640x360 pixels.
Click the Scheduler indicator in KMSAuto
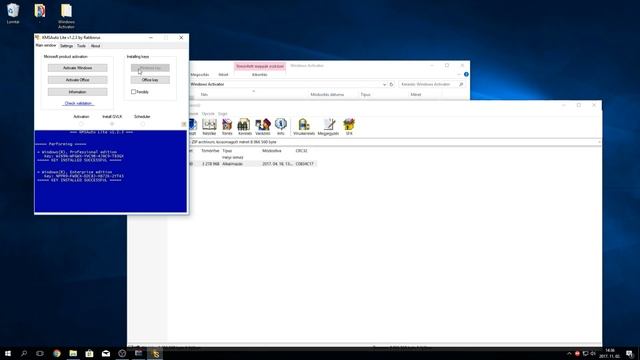tap(142, 123)
